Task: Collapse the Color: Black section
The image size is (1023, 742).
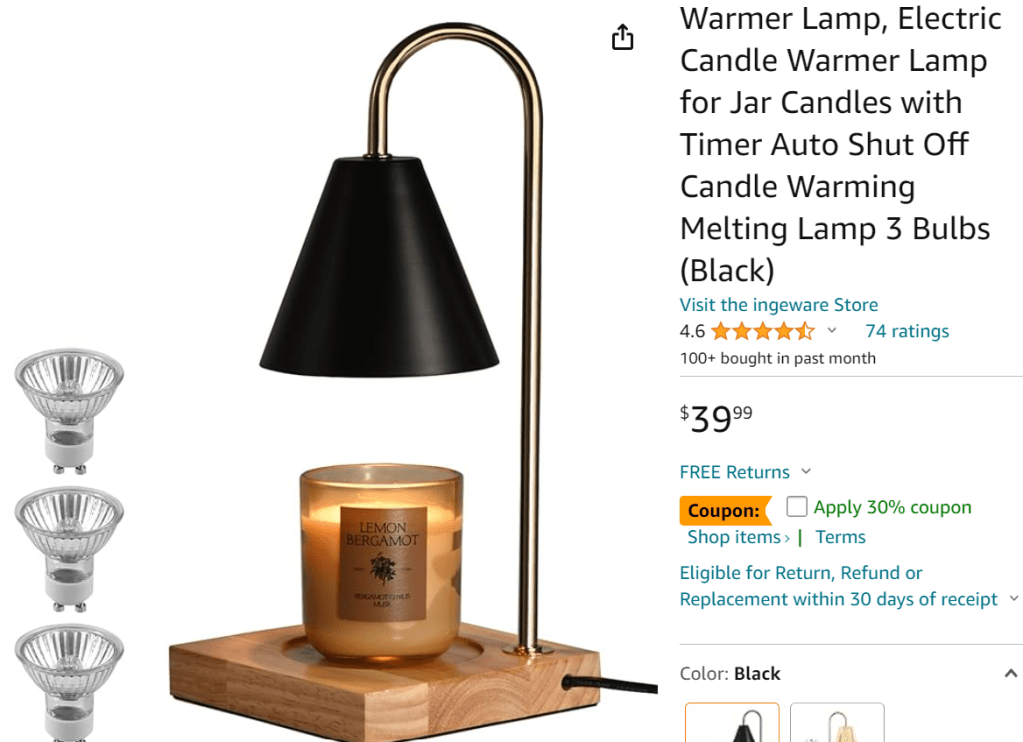Action: coord(1011,673)
